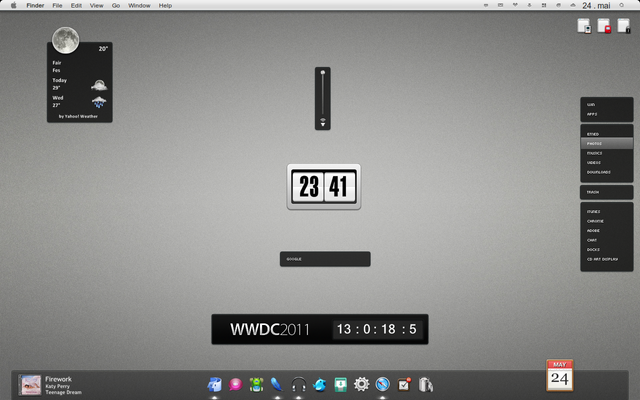Viewport: 640px width, 400px height.
Task: Open System Preferences gear icon
Action: [362, 384]
